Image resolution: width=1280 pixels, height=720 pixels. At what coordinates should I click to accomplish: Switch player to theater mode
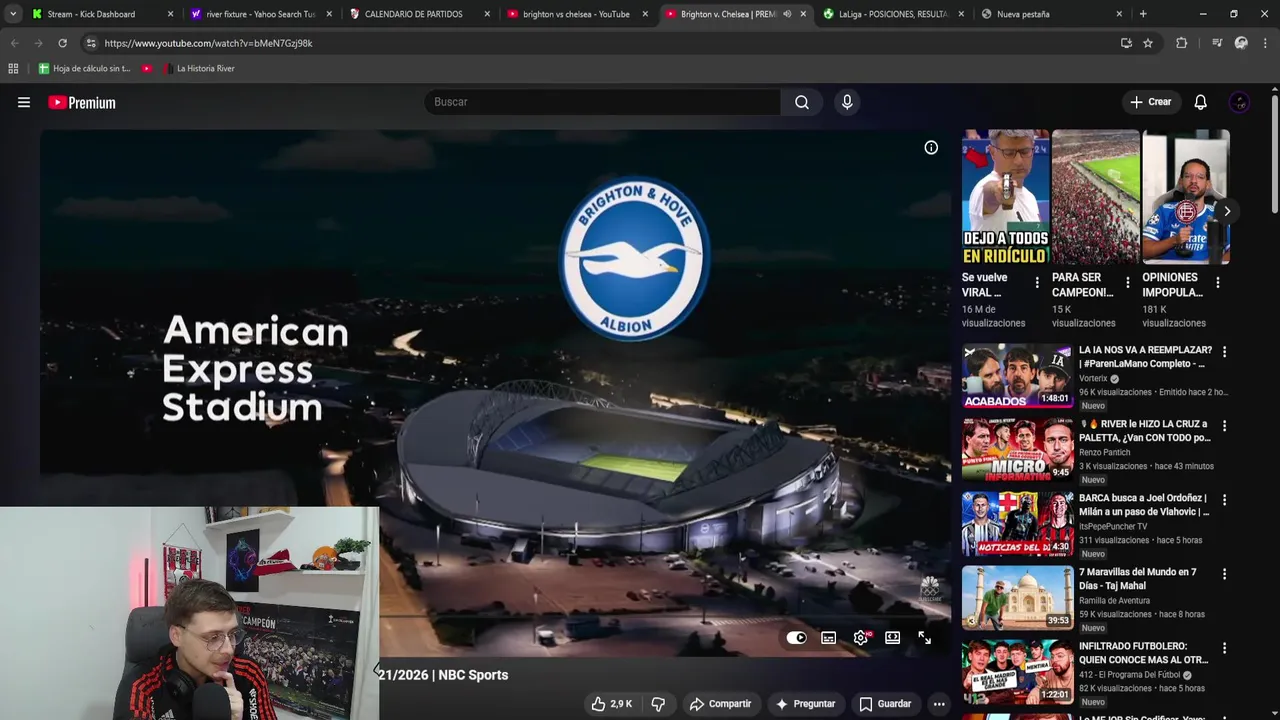(x=893, y=638)
